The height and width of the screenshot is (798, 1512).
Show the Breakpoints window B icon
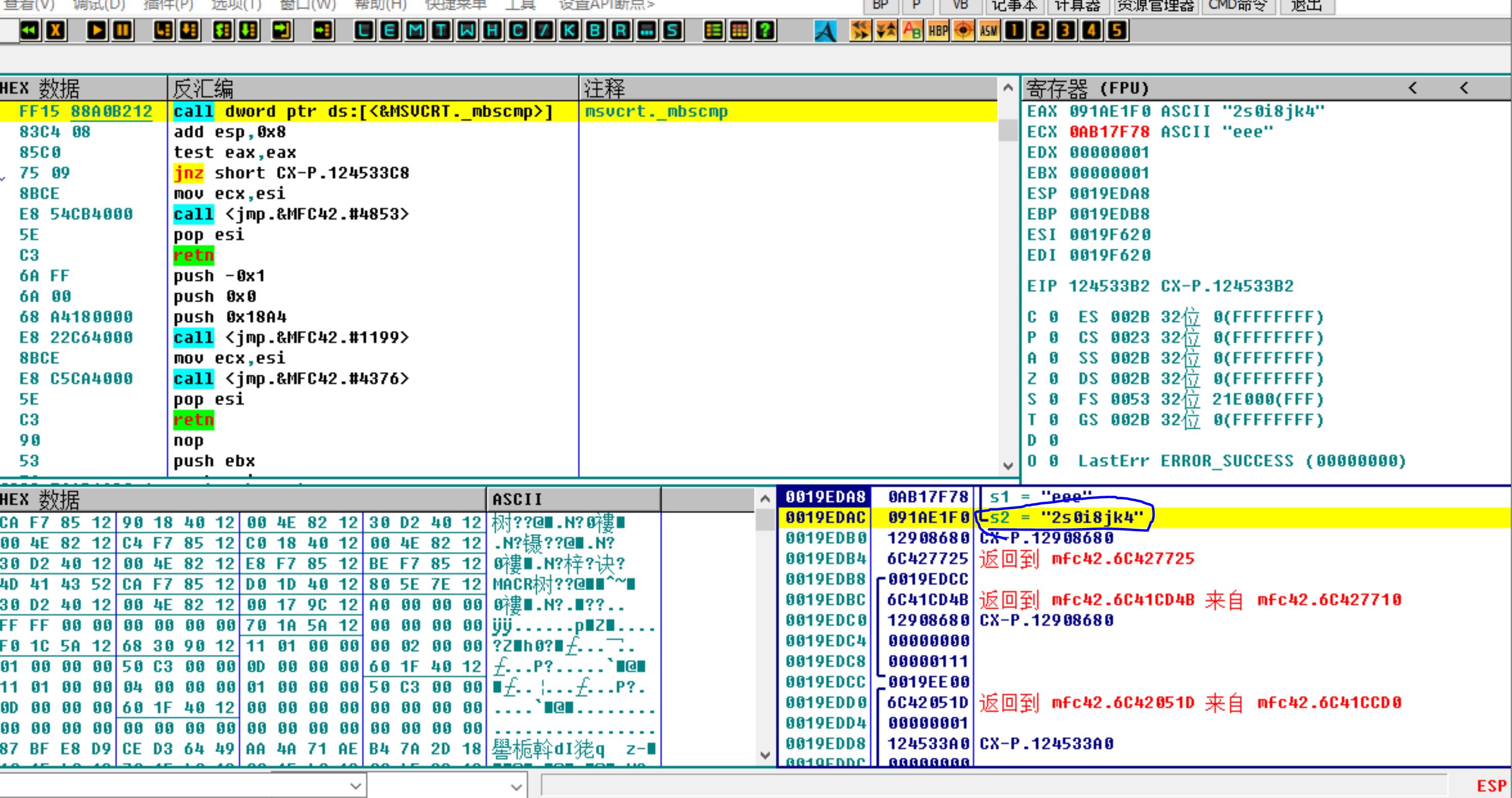point(595,30)
